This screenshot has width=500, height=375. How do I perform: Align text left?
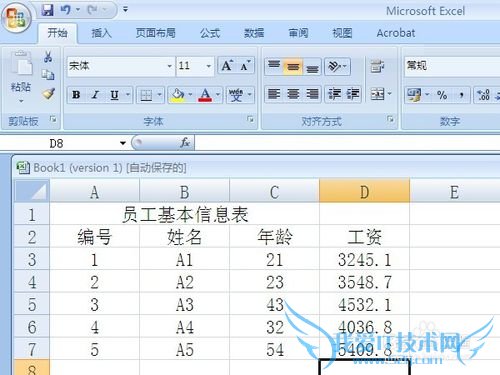(x=274, y=94)
